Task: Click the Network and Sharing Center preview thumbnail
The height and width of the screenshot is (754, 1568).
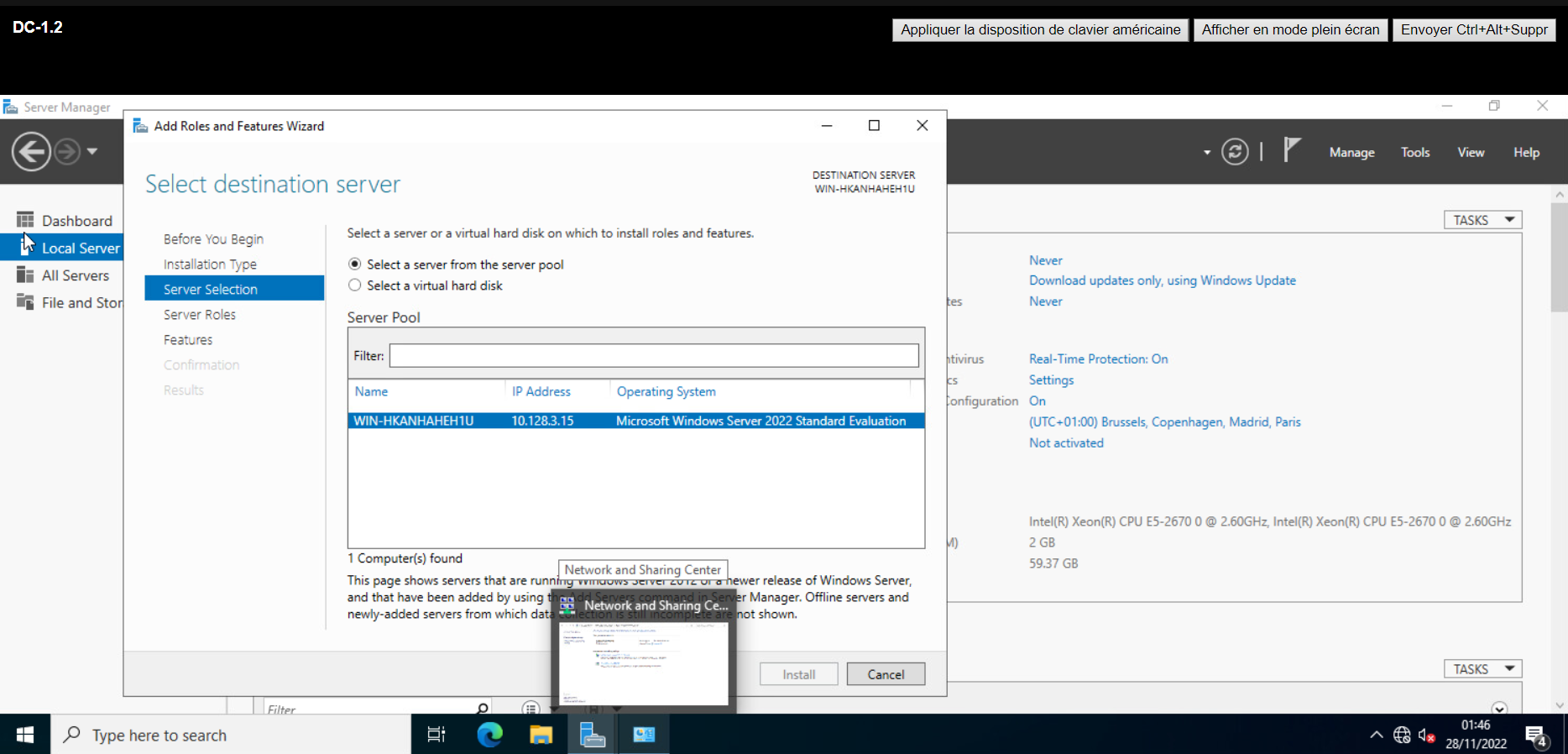Action: 645,663
